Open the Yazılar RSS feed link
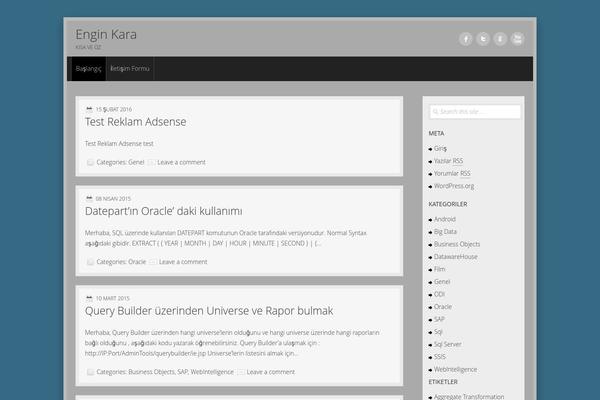600x400 pixels. [448, 161]
